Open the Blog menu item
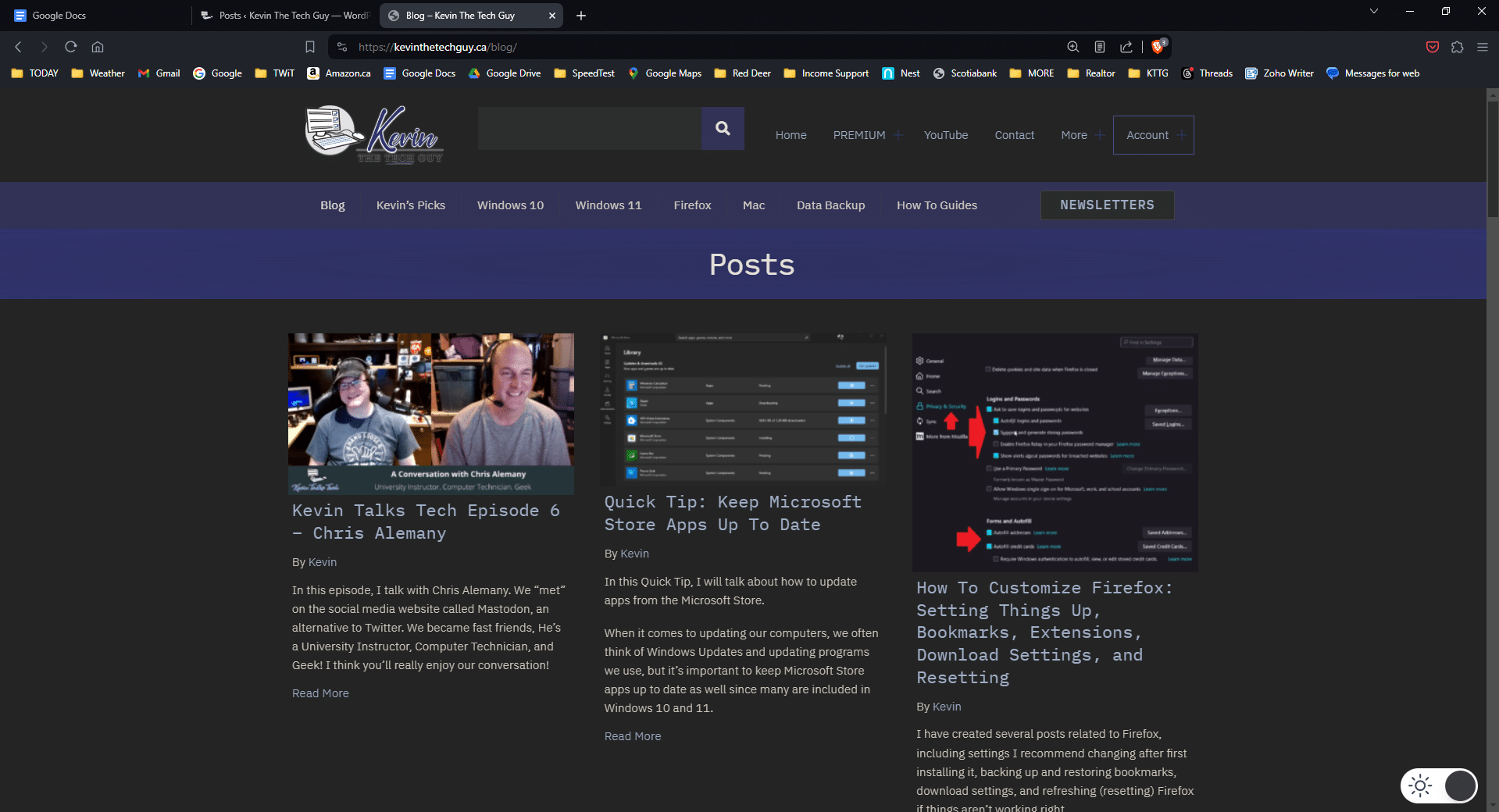 click(333, 205)
